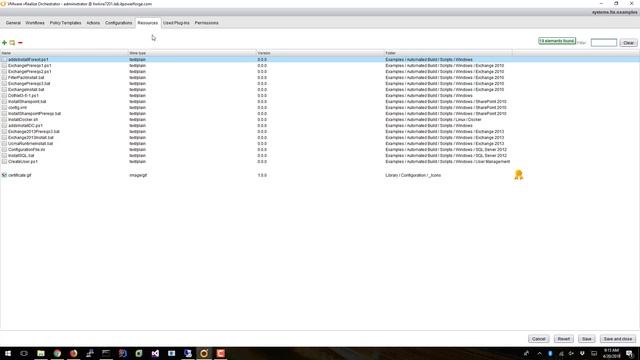Click the Linux / Docker folder path cell

(x=433, y=120)
